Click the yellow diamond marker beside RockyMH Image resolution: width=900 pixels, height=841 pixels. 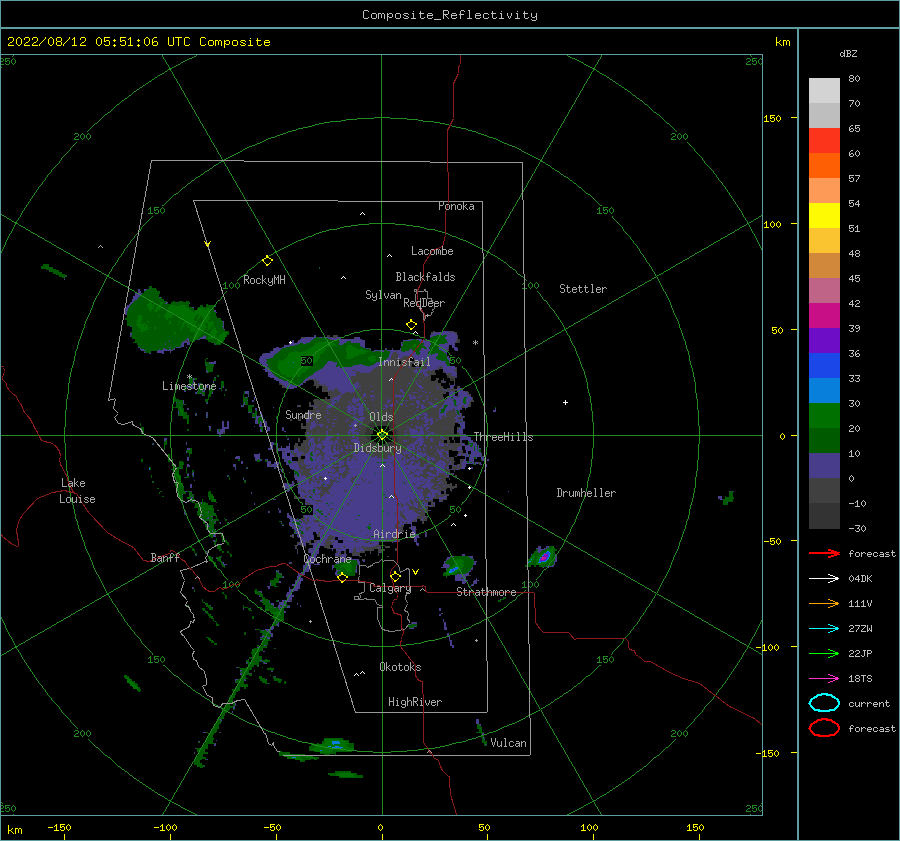(267, 261)
